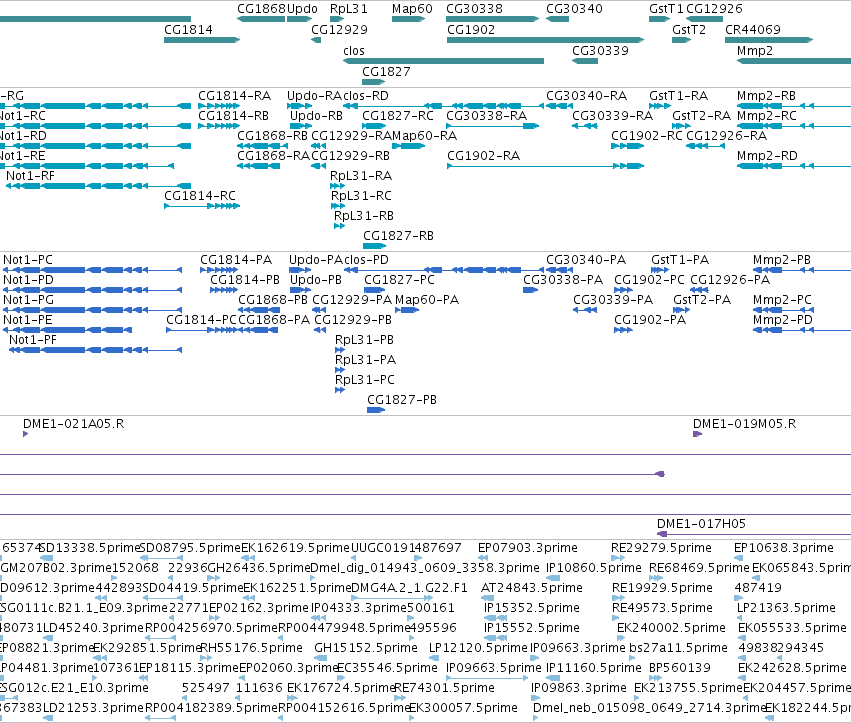Select the CG1902-PA protein label
The width and height of the screenshot is (851, 723).
[650, 320]
